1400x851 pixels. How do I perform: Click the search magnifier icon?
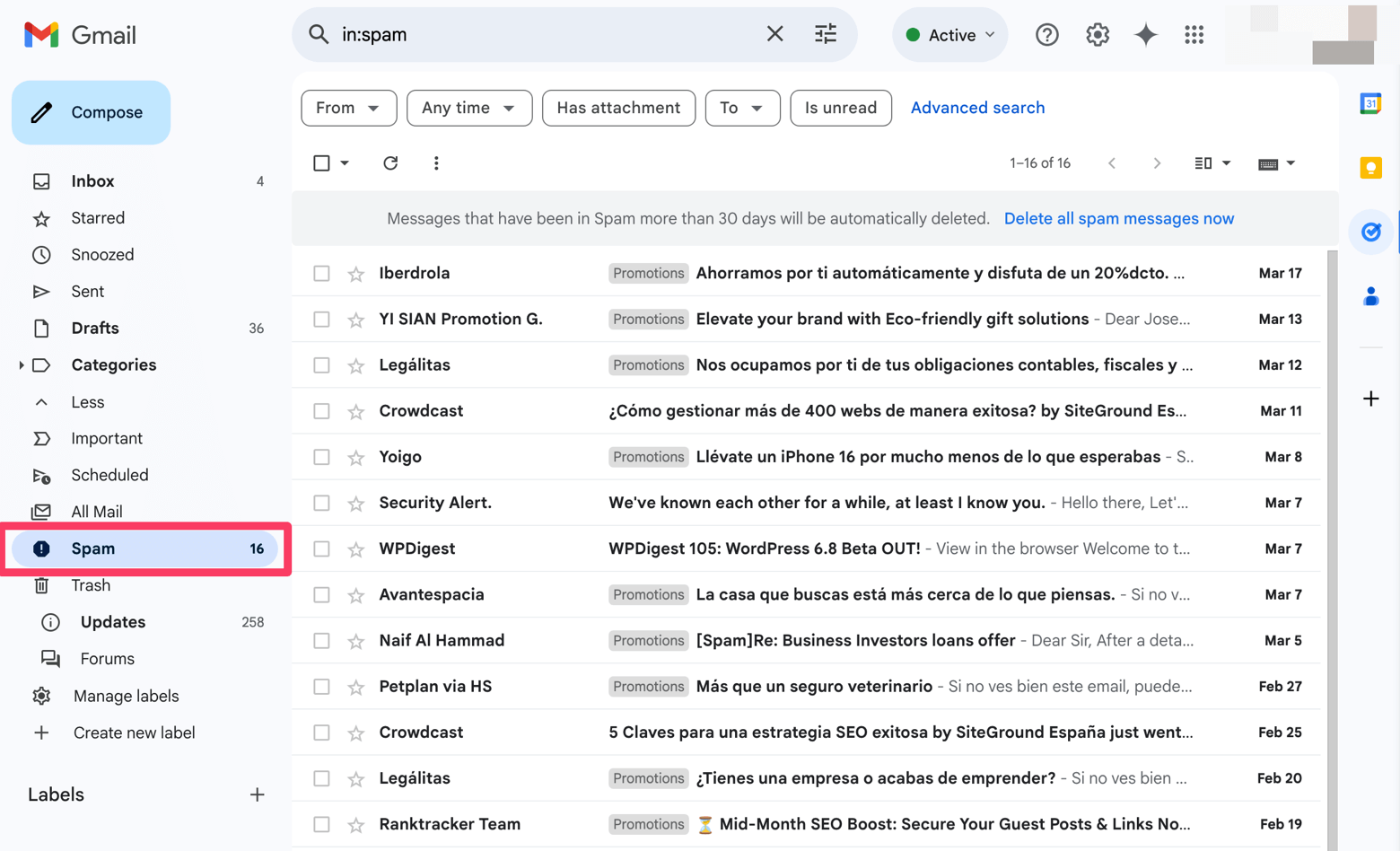319,35
